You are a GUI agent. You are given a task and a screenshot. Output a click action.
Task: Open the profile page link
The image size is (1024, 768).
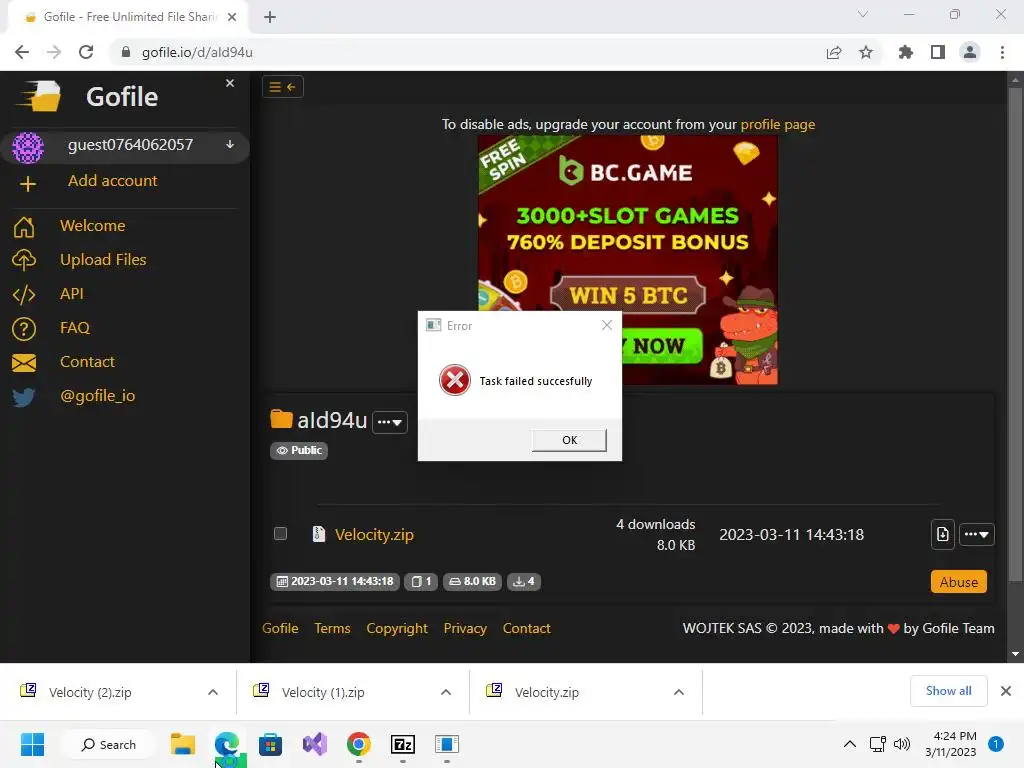click(777, 124)
